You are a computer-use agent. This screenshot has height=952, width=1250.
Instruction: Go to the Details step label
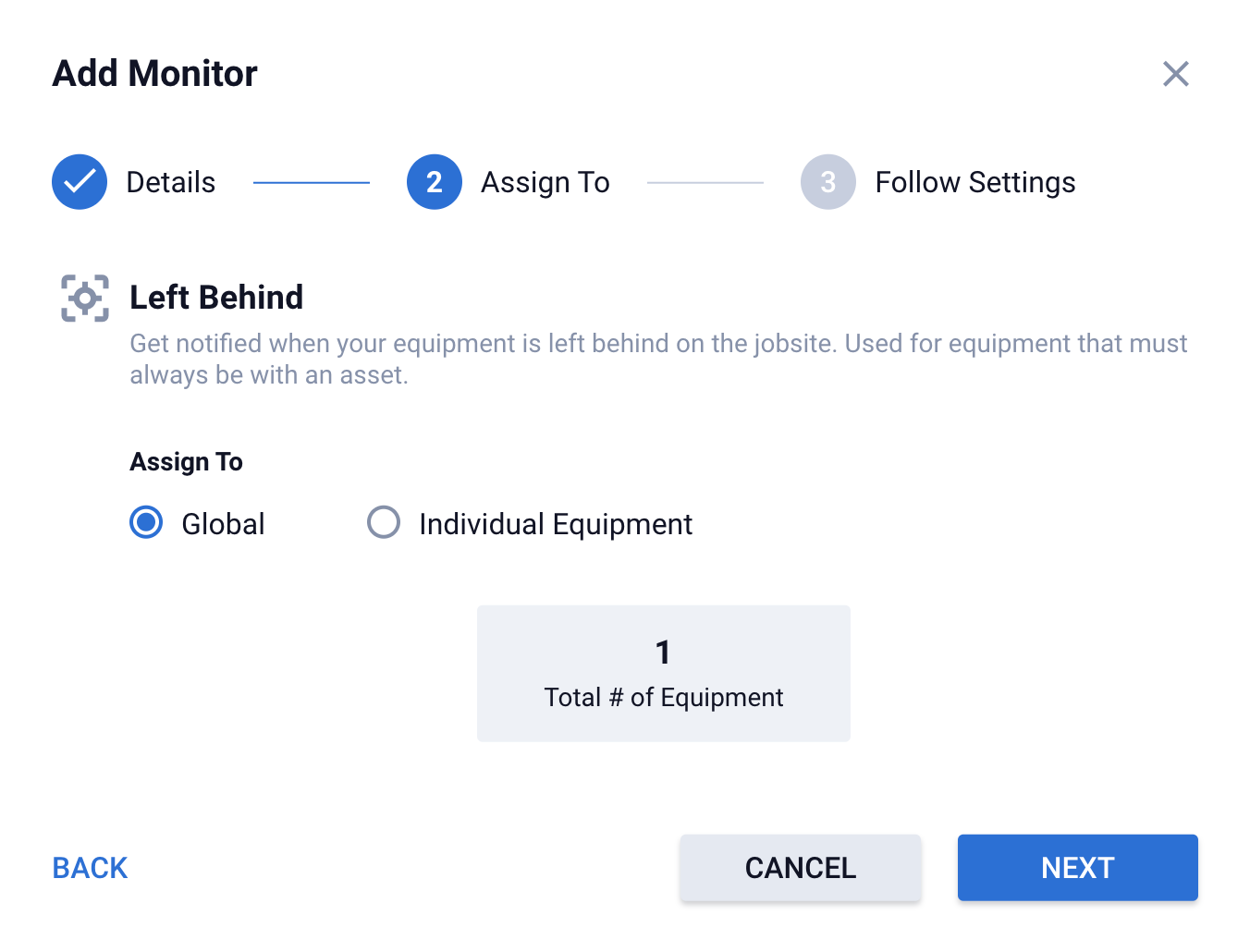tap(171, 182)
